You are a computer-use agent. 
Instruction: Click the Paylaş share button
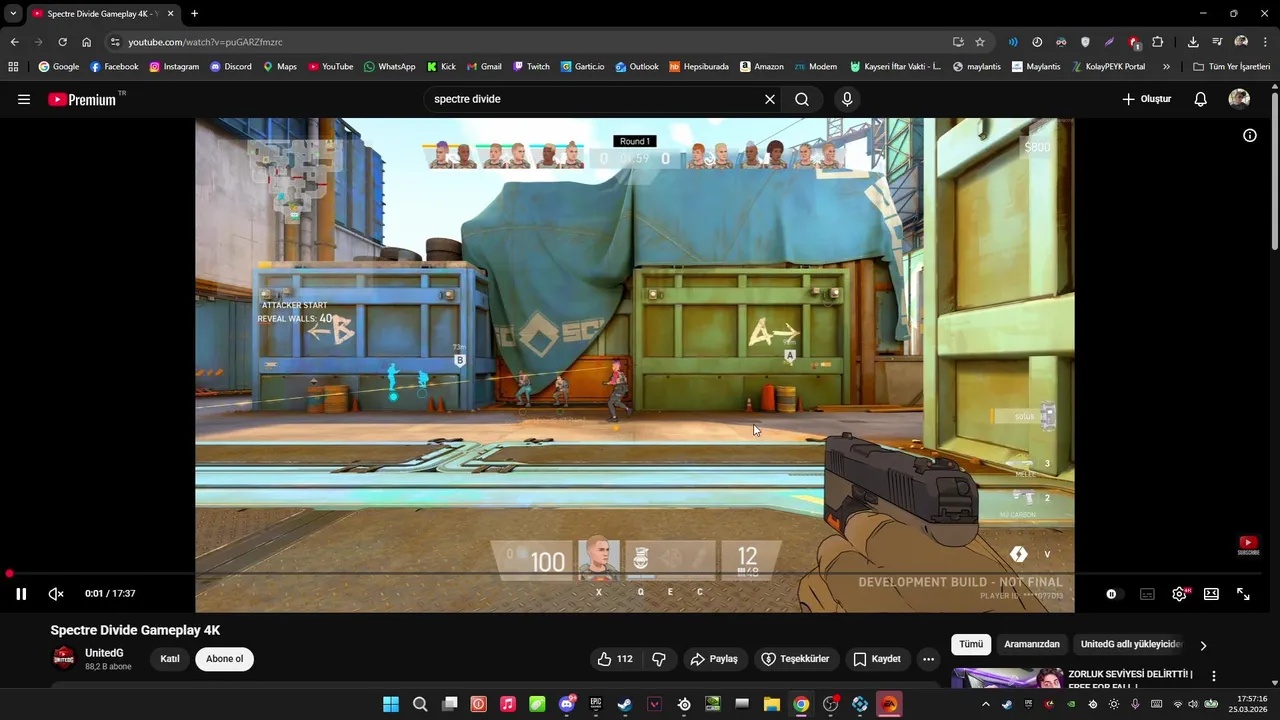[714, 659]
